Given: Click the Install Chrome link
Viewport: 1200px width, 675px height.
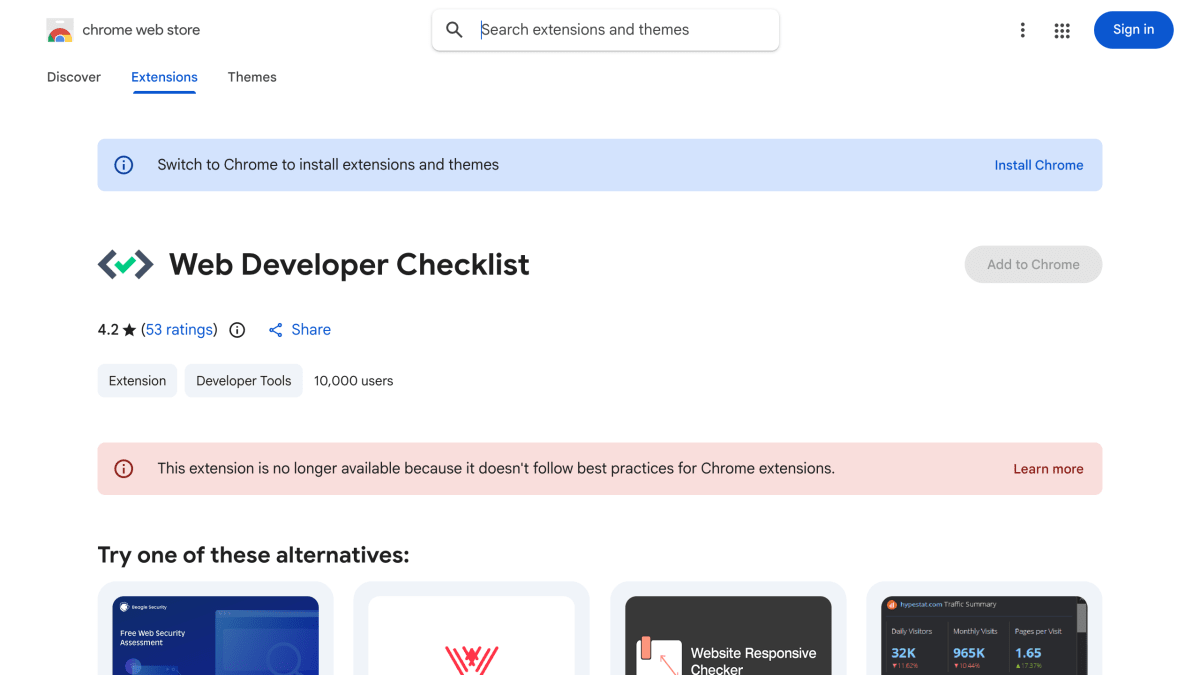Looking at the screenshot, I should pyautogui.click(x=1039, y=165).
